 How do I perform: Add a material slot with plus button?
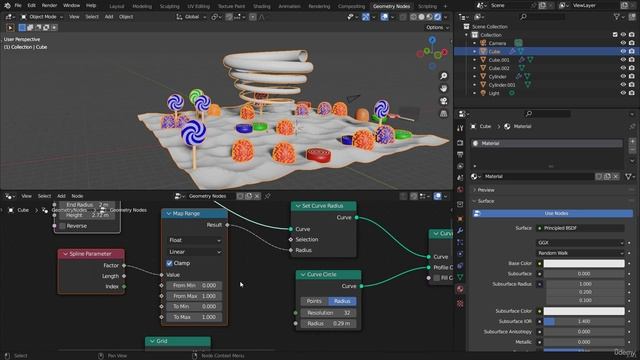(x=632, y=142)
